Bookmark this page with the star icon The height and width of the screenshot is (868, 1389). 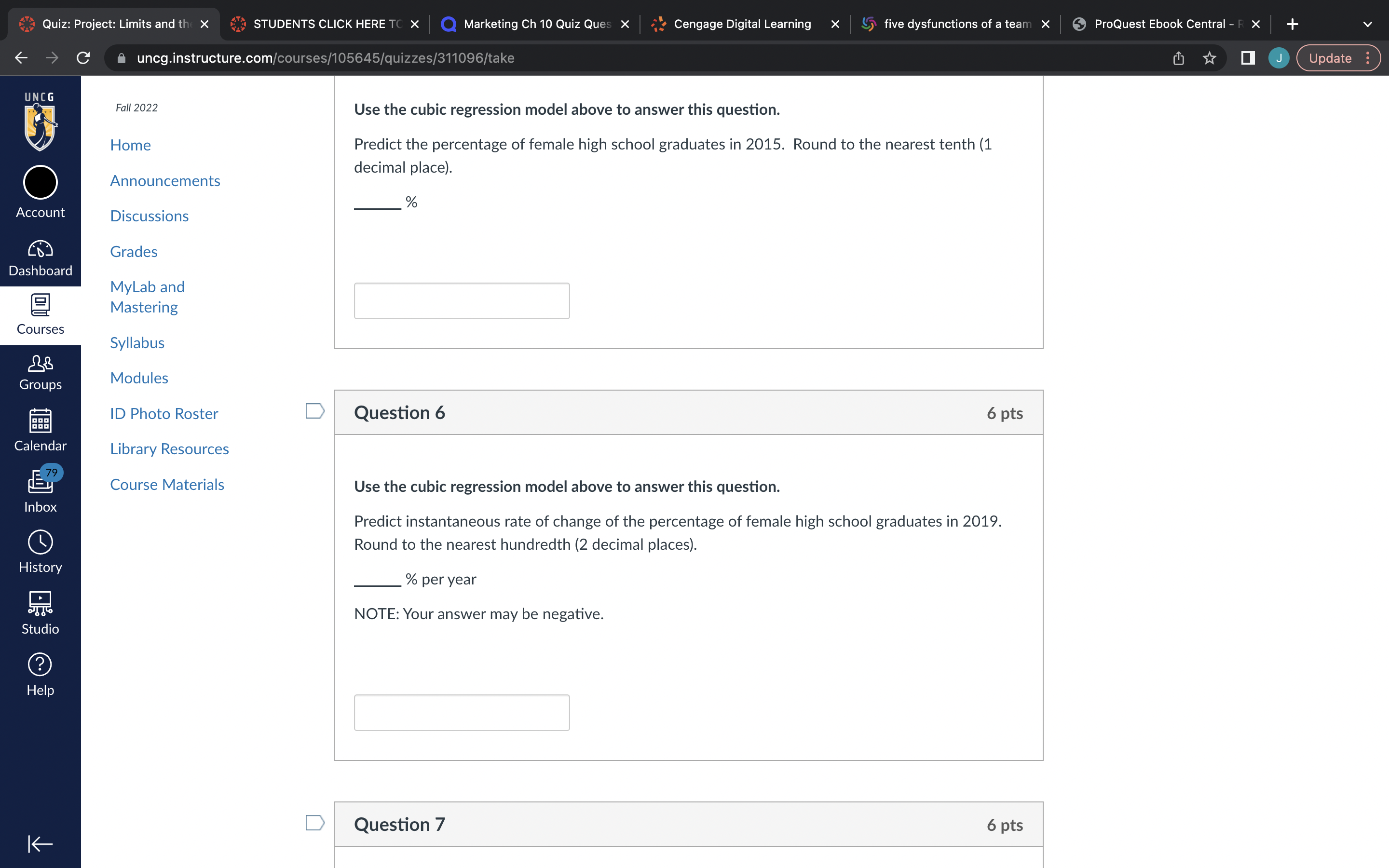coord(1210,57)
